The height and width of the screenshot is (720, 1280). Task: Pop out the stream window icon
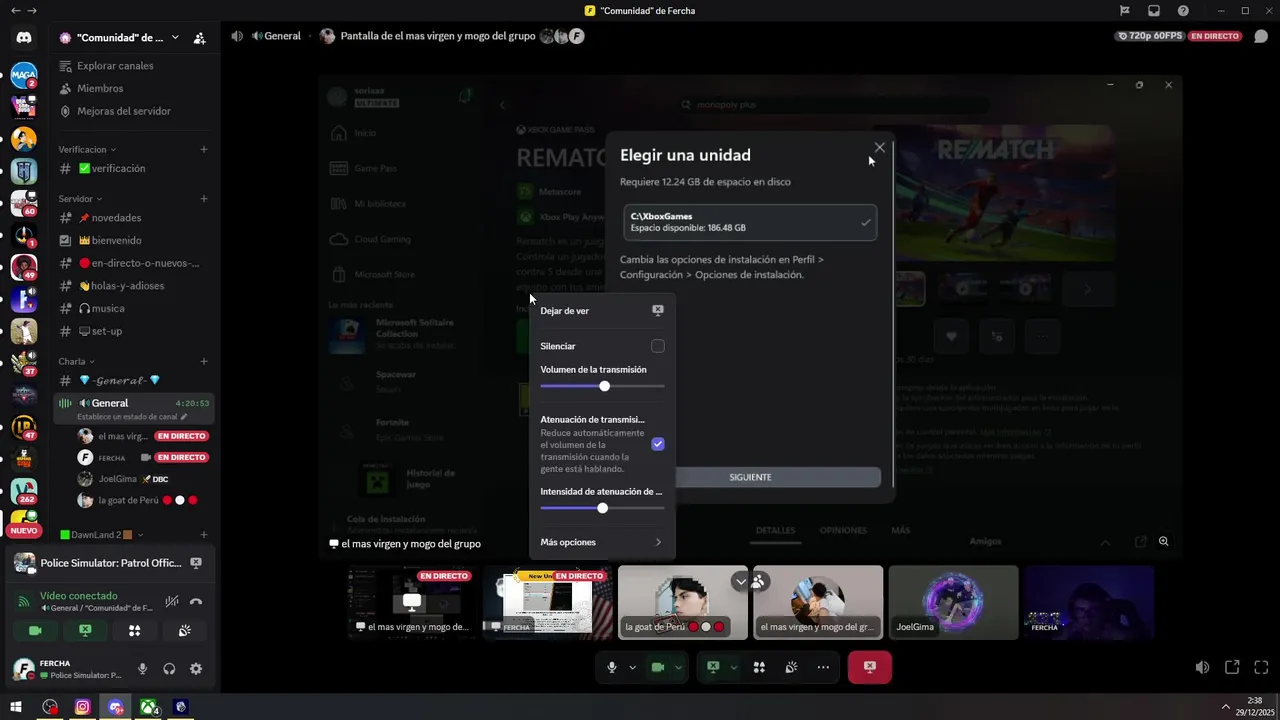pyautogui.click(x=1232, y=667)
